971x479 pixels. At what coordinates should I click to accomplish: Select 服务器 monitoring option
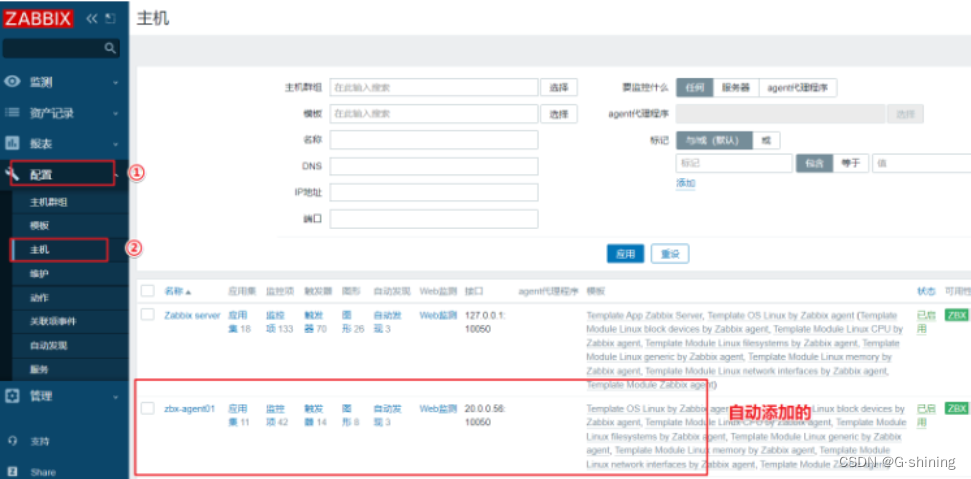tap(736, 87)
